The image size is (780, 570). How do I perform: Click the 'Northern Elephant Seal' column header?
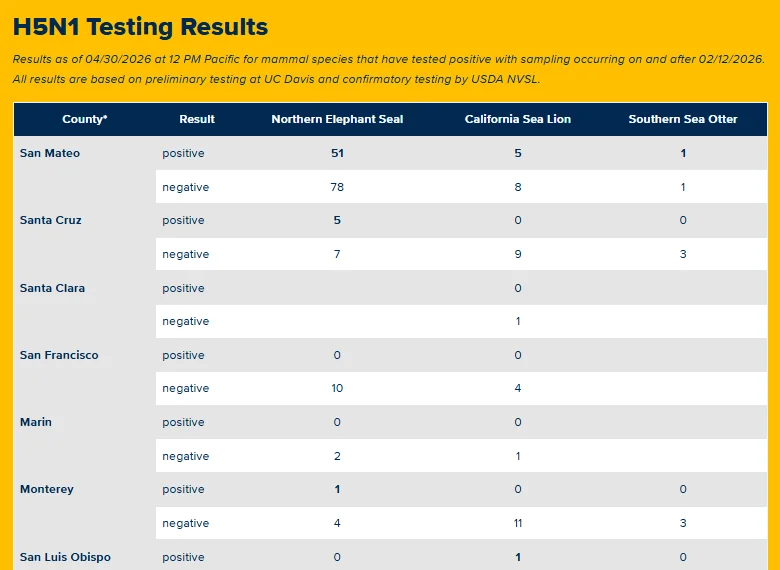click(337, 119)
